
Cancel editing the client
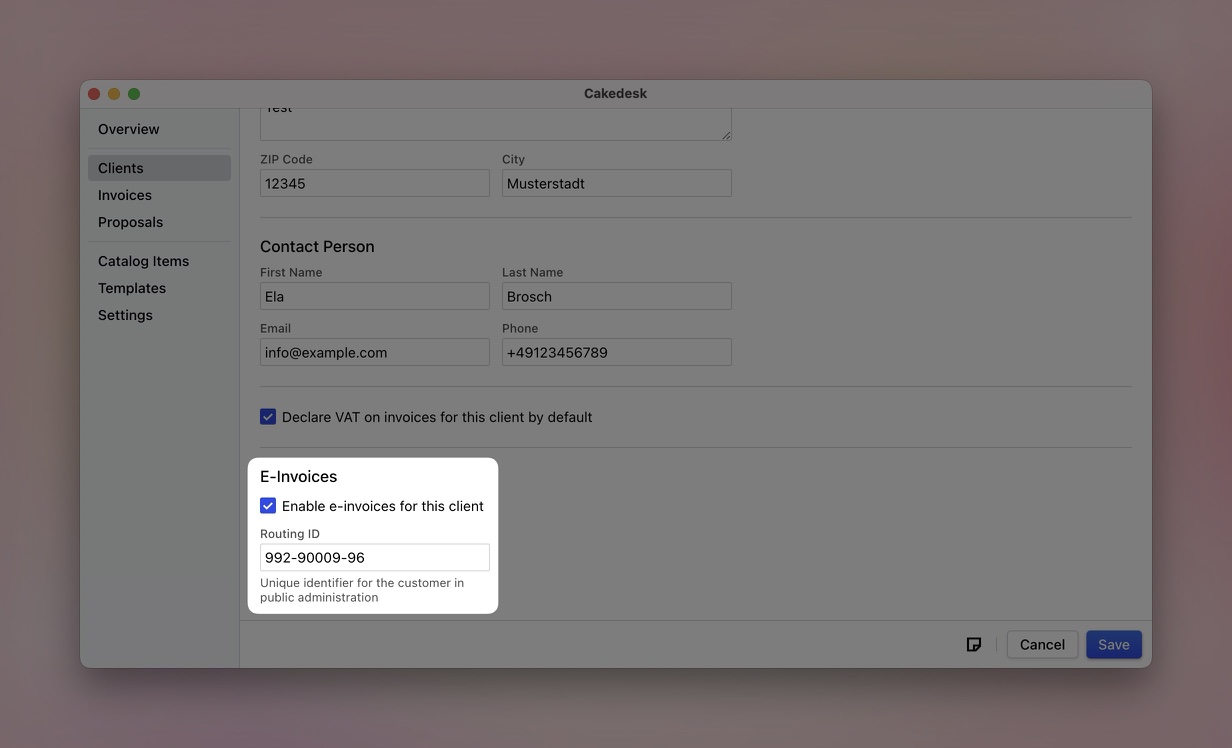(x=1042, y=644)
